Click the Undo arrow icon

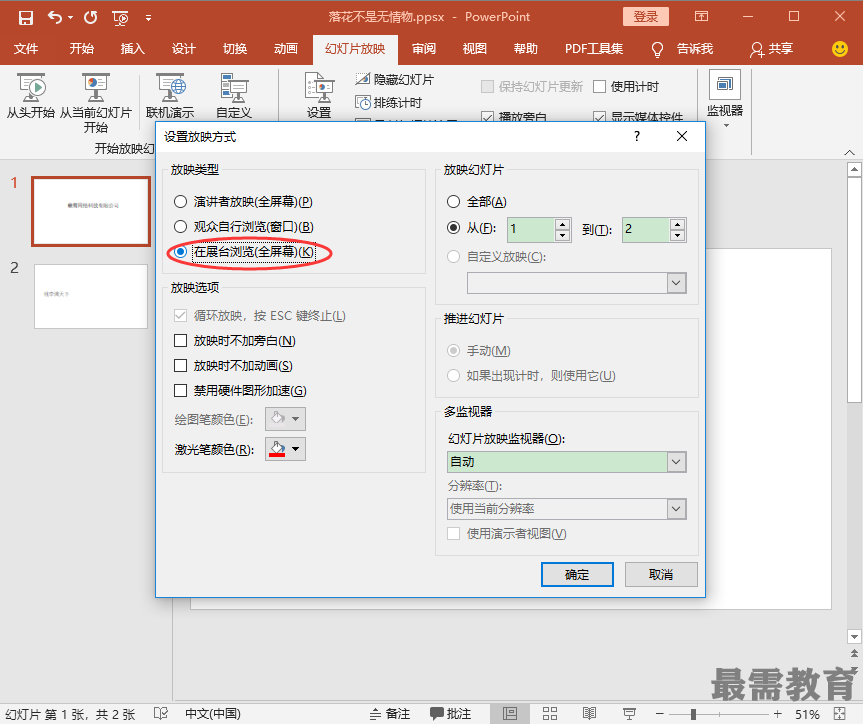click(54, 18)
